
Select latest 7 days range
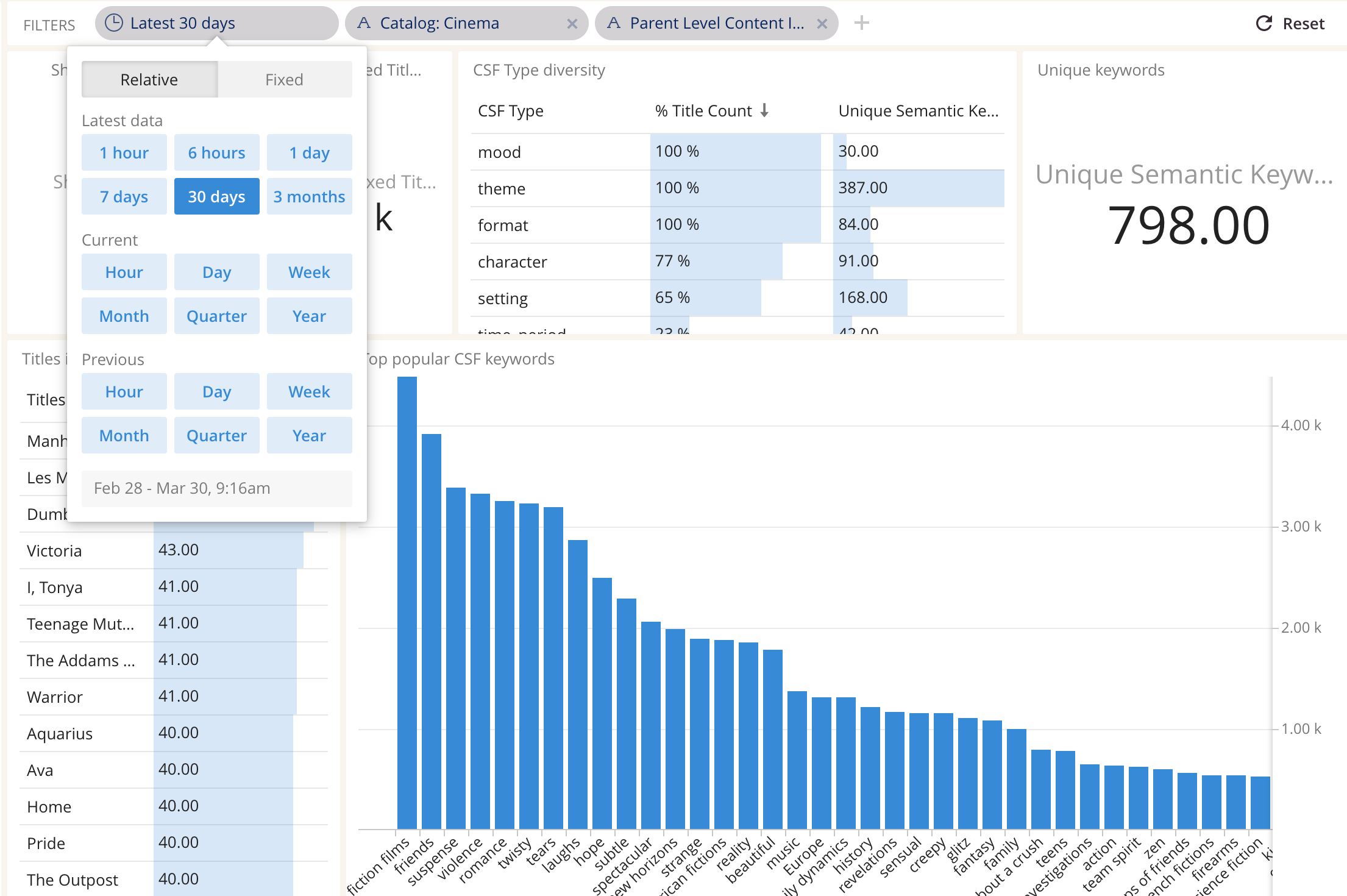[124, 196]
